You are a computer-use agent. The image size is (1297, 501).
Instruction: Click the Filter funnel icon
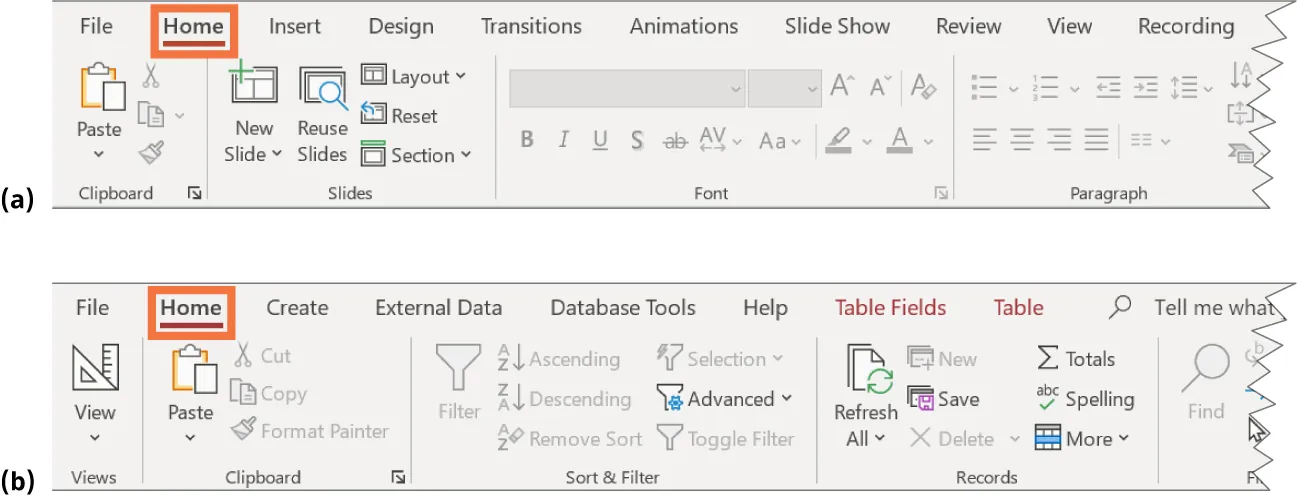click(x=459, y=369)
